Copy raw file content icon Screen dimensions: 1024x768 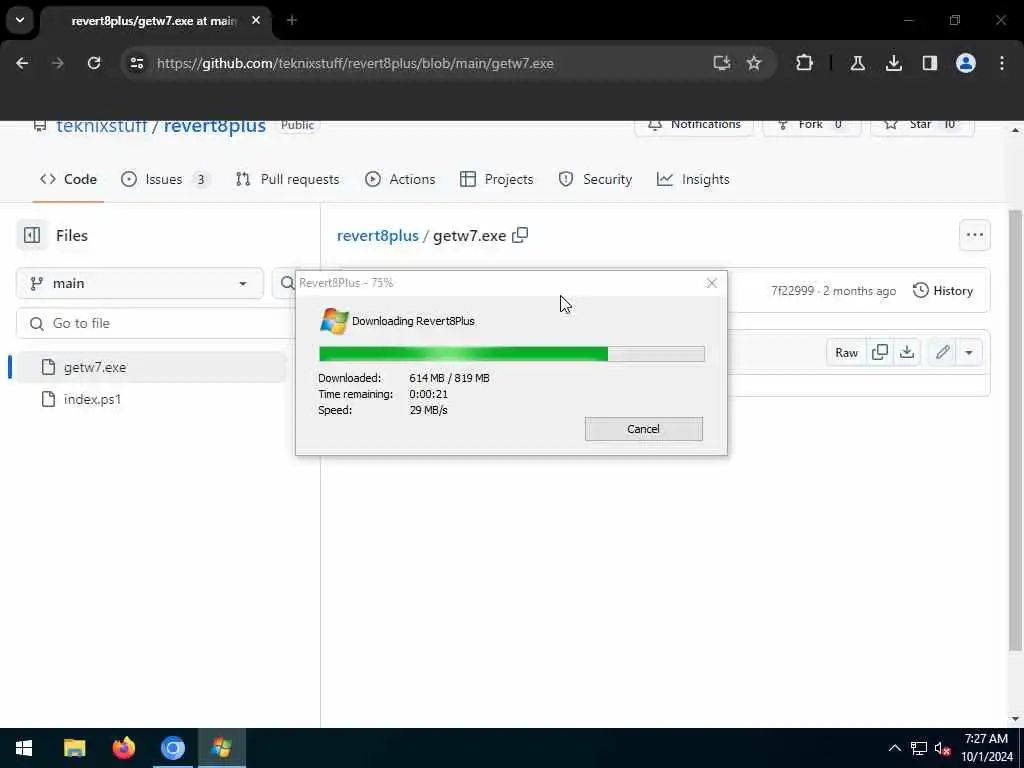pos(880,353)
